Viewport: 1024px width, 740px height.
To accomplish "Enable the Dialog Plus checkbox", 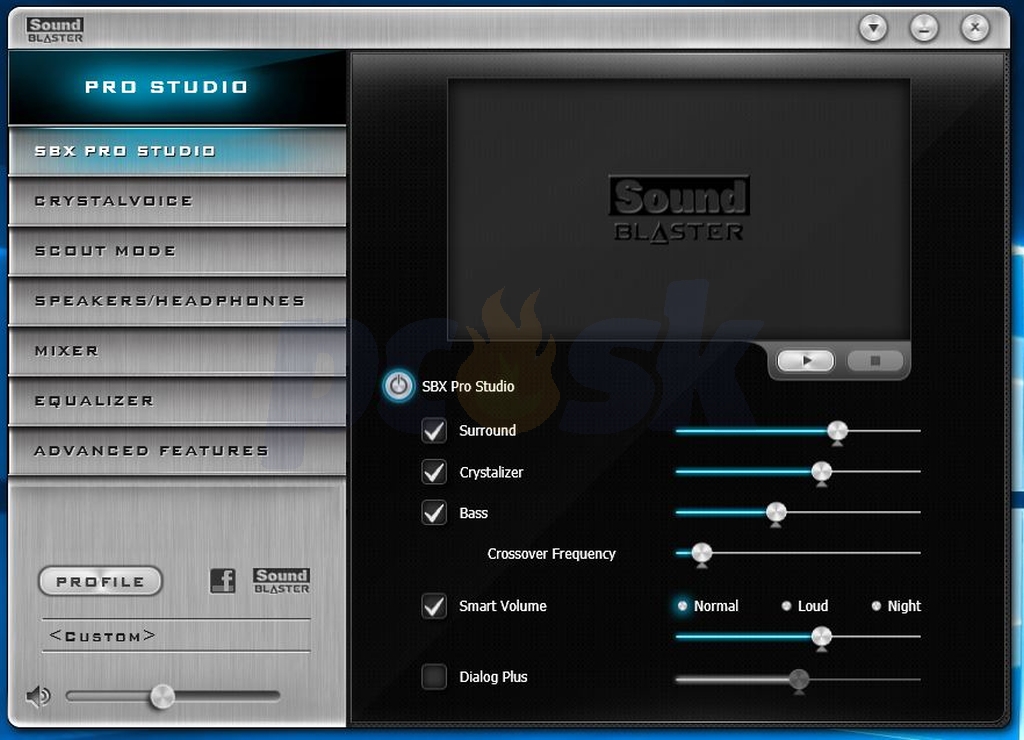I will click(x=434, y=677).
